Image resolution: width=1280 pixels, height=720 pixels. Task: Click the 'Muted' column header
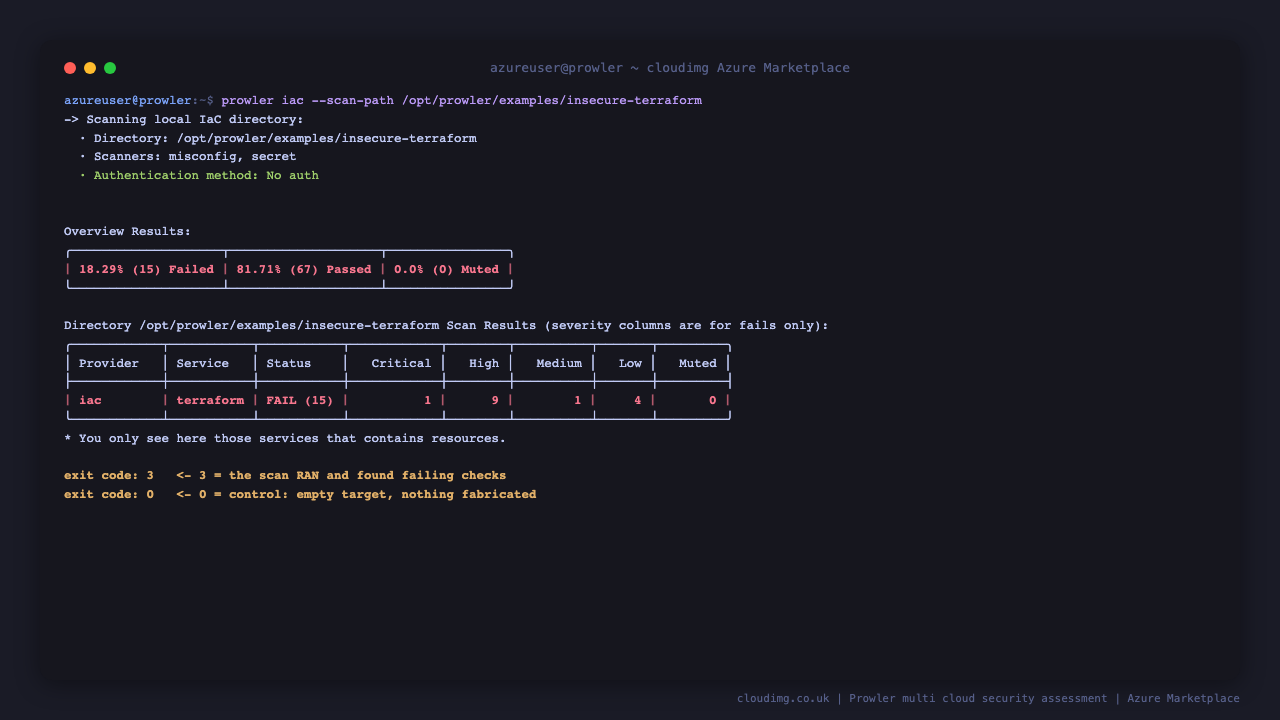(x=698, y=364)
